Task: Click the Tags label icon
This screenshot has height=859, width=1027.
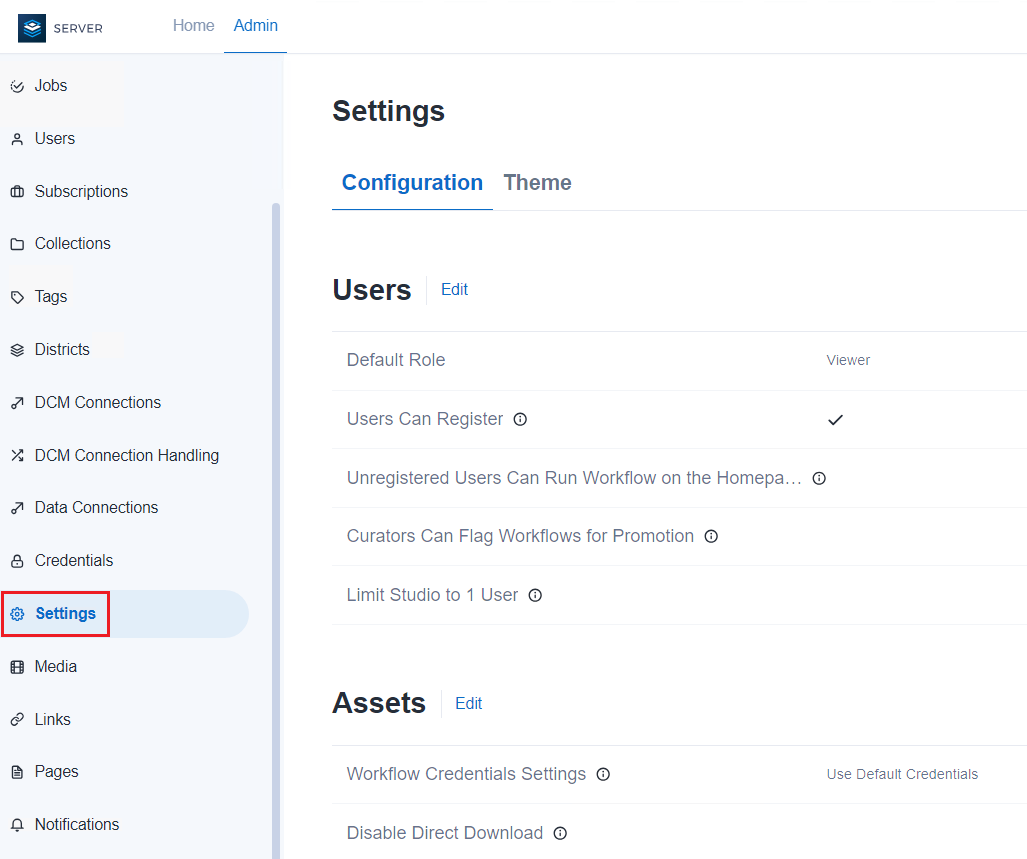Action: pyautogui.click(x=17, y=297)
